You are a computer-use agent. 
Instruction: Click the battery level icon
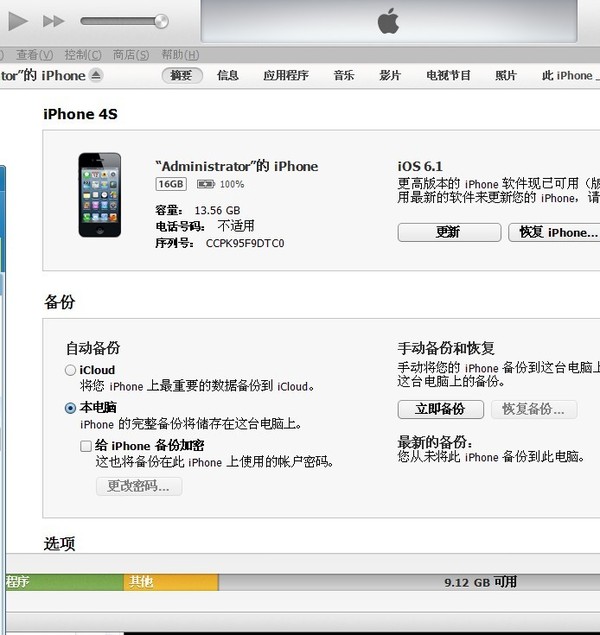point(206,184)
